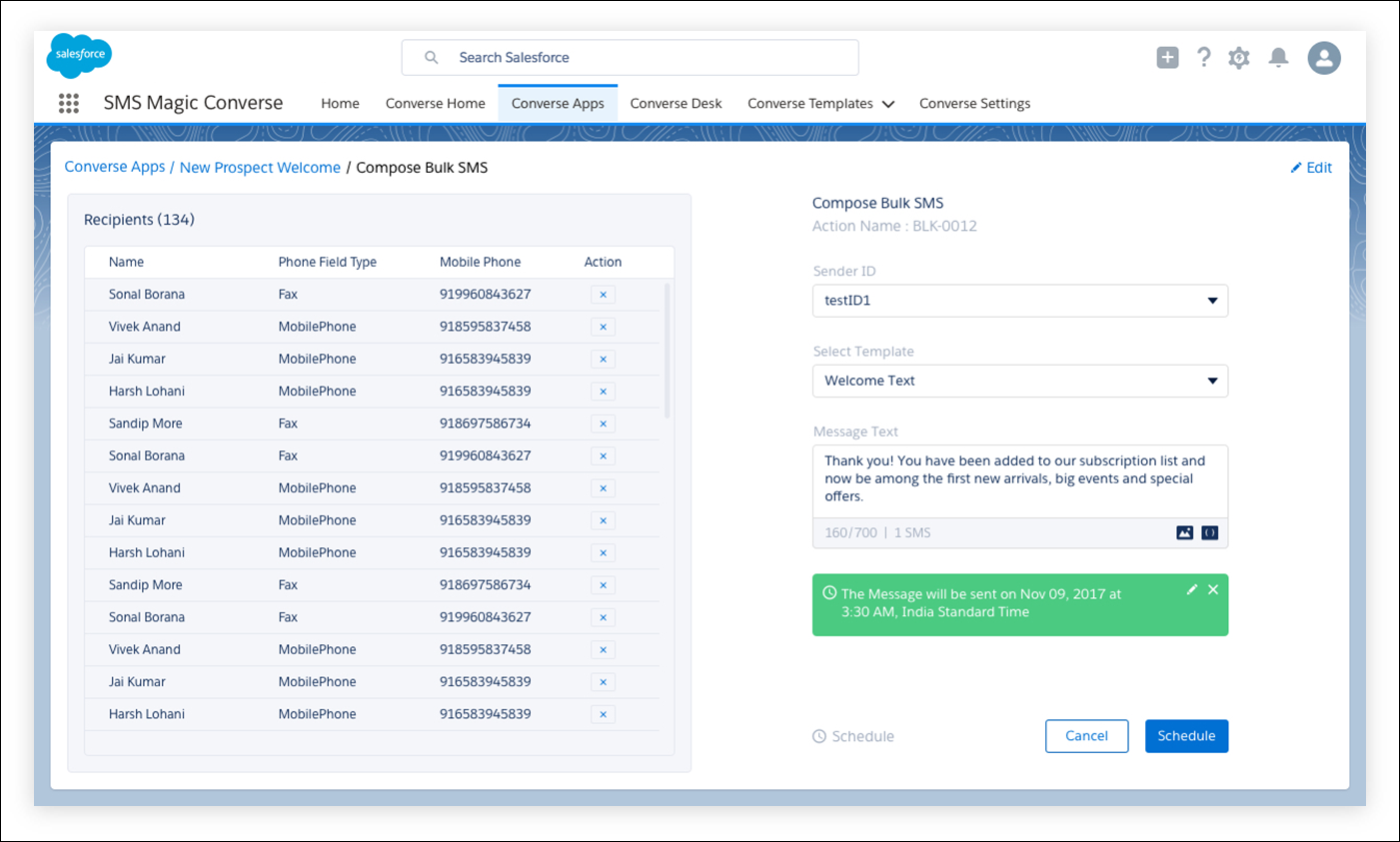This screenshot has width=1400, height=842.
Task: Open the Notifications bell
Action: click(x=1278, y=58)
